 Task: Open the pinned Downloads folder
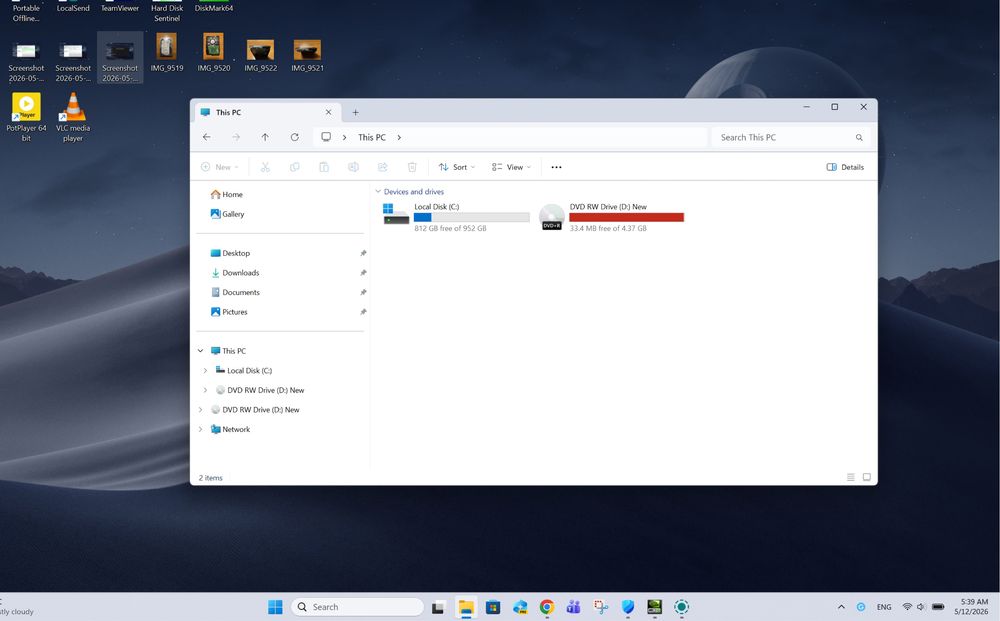235,273
